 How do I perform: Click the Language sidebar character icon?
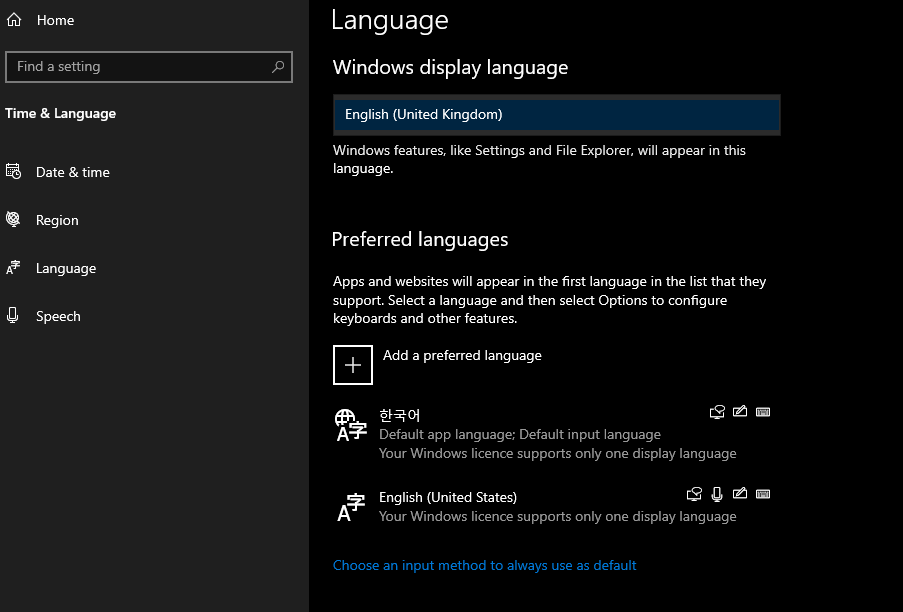coord(13,268)
